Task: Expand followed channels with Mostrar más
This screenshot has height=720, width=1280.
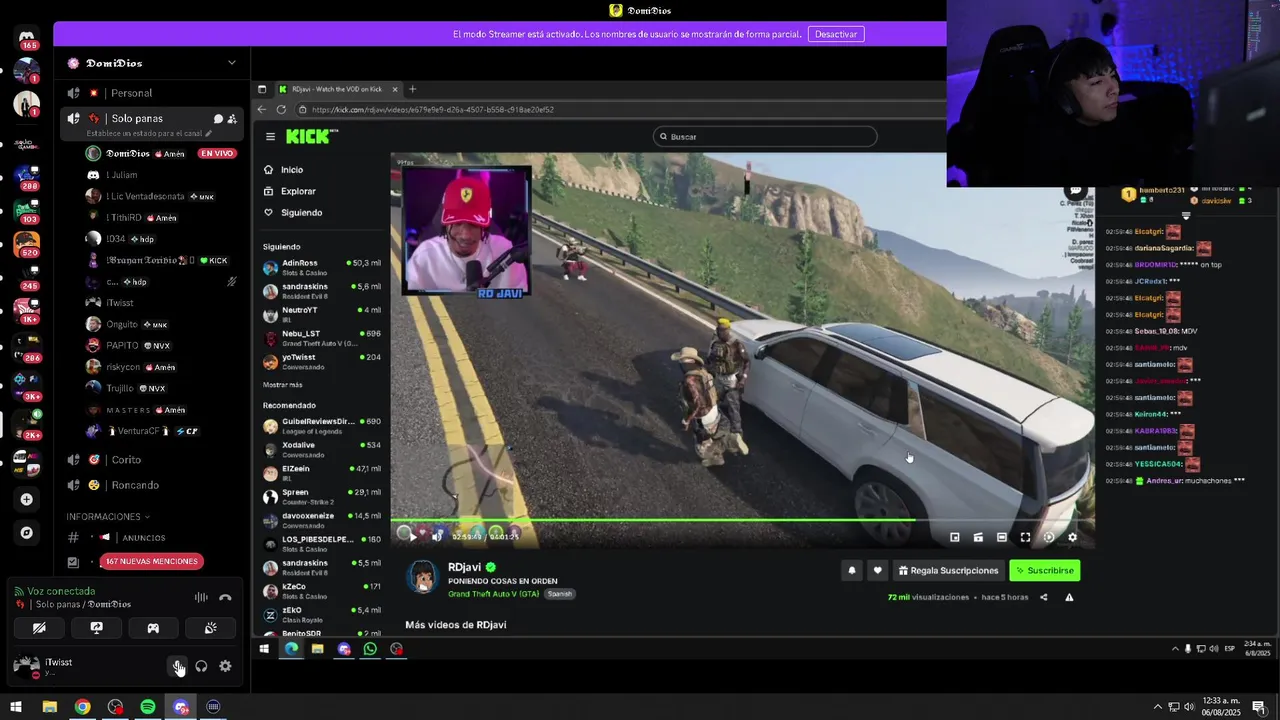Action: (282, 385)
